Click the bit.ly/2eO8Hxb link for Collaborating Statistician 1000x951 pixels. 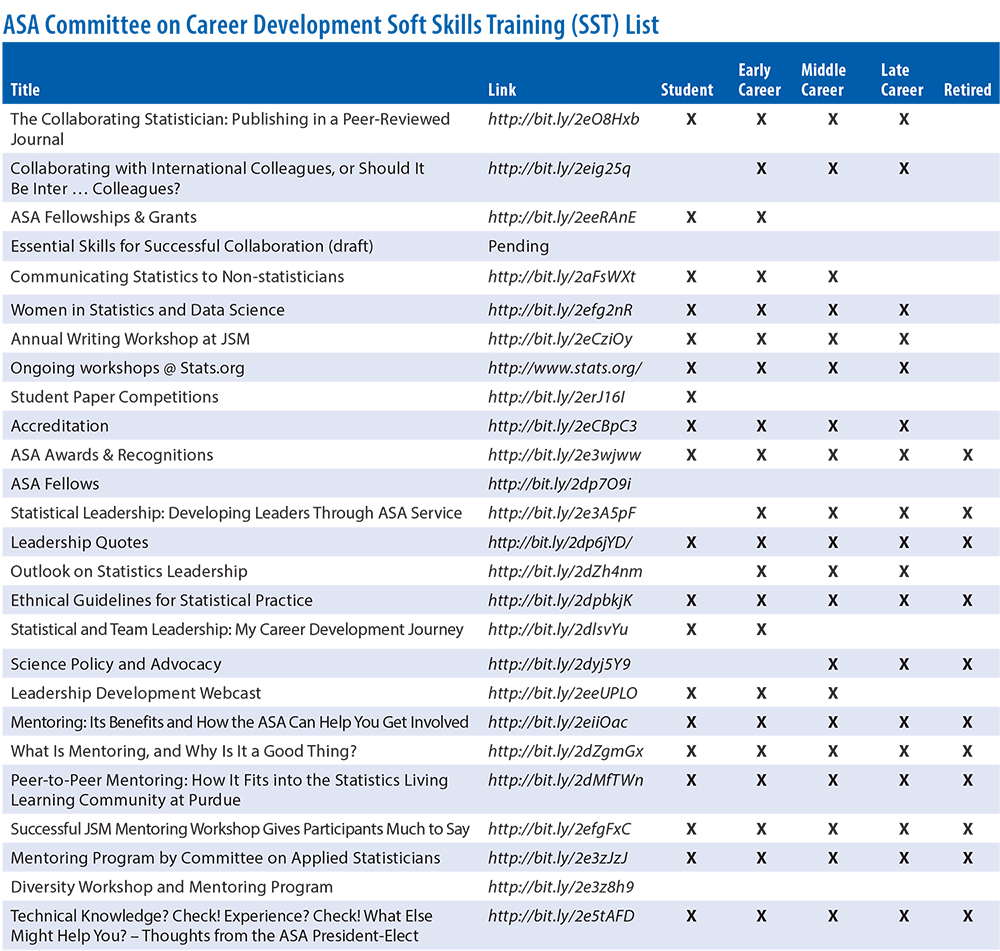[x=563, y=119]
